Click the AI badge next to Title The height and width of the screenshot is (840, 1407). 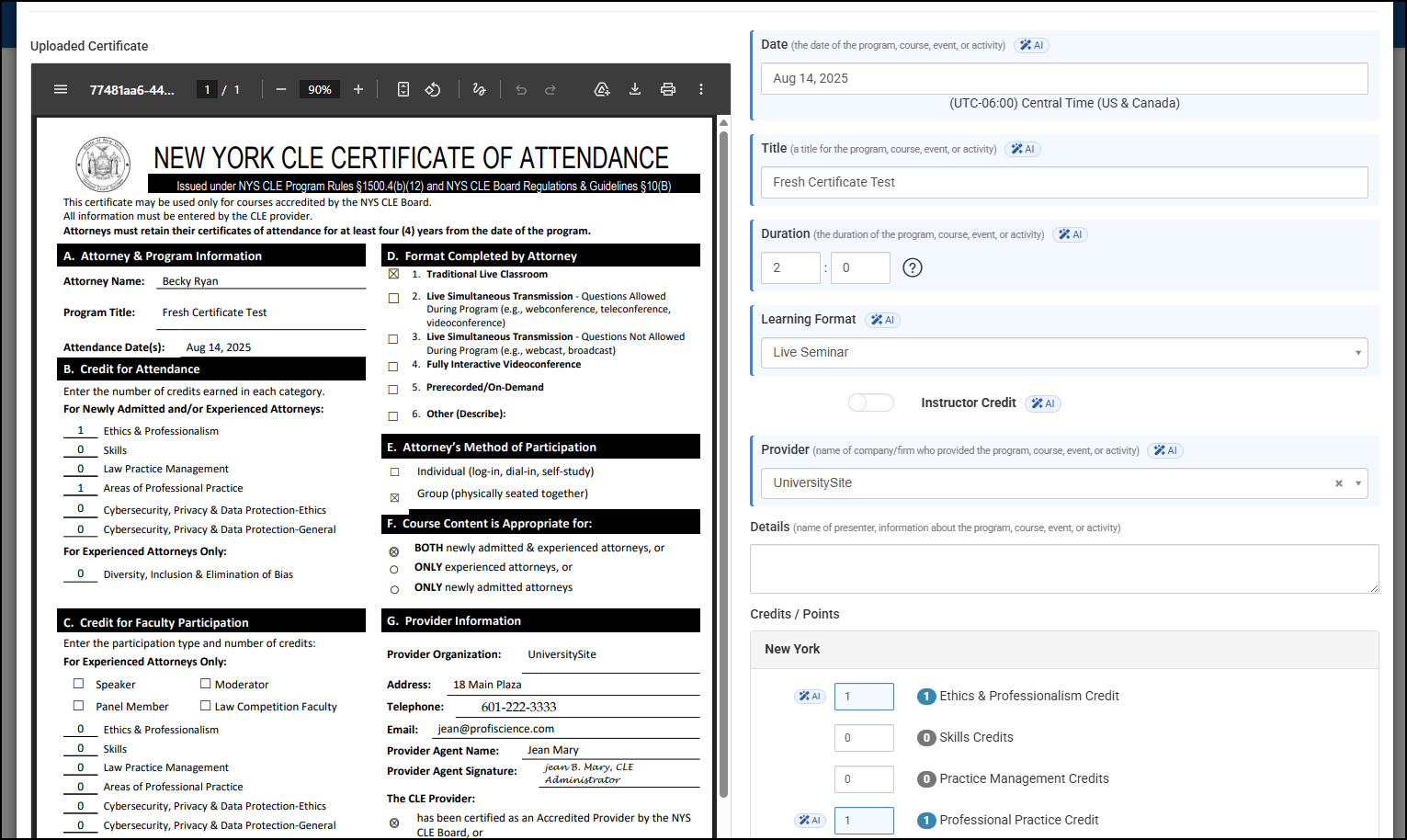[x=1022, y=149]
